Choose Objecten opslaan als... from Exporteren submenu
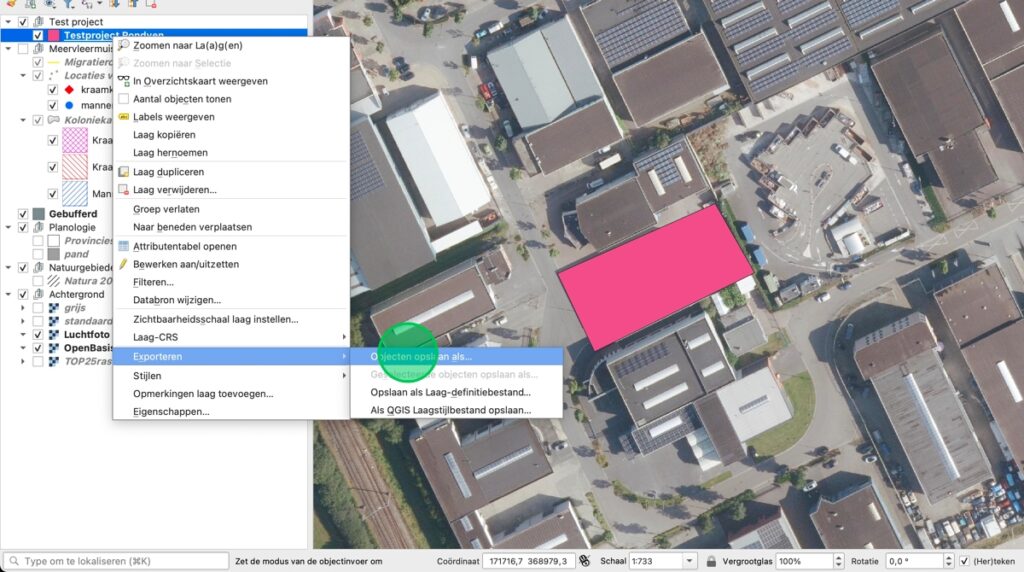 click(421, 356)
